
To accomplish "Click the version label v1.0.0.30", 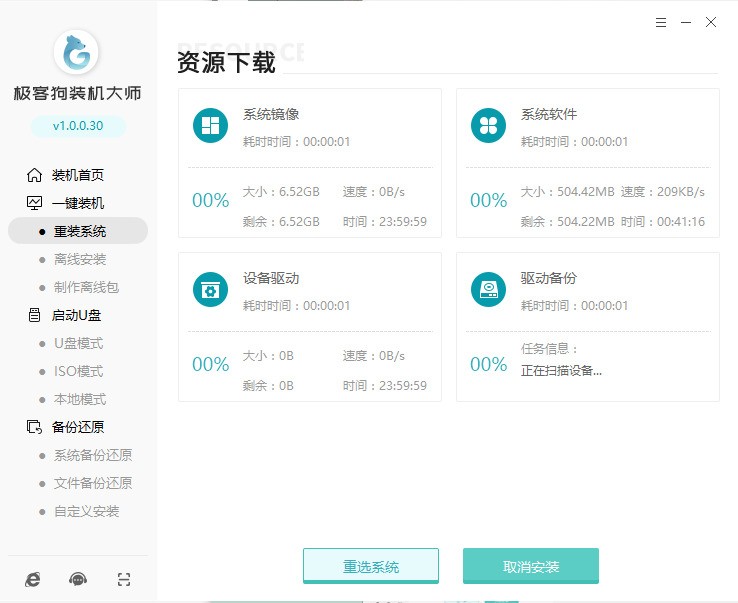I will click(x=78, y=126).
